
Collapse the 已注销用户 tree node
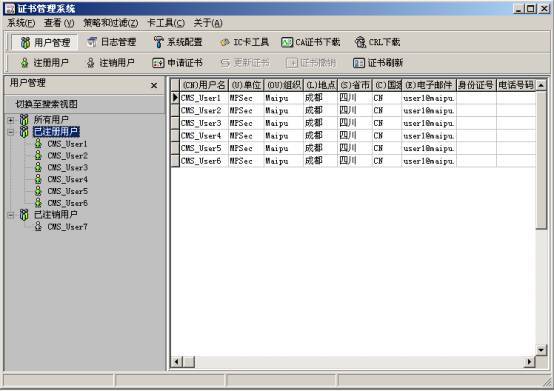tap(11, 215)
